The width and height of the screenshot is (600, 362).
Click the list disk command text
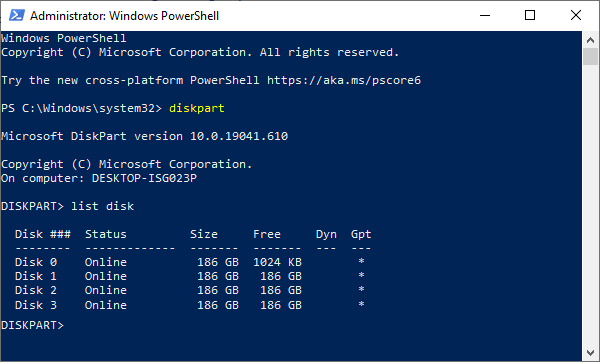pyautogui.click(x=103, y=206)
